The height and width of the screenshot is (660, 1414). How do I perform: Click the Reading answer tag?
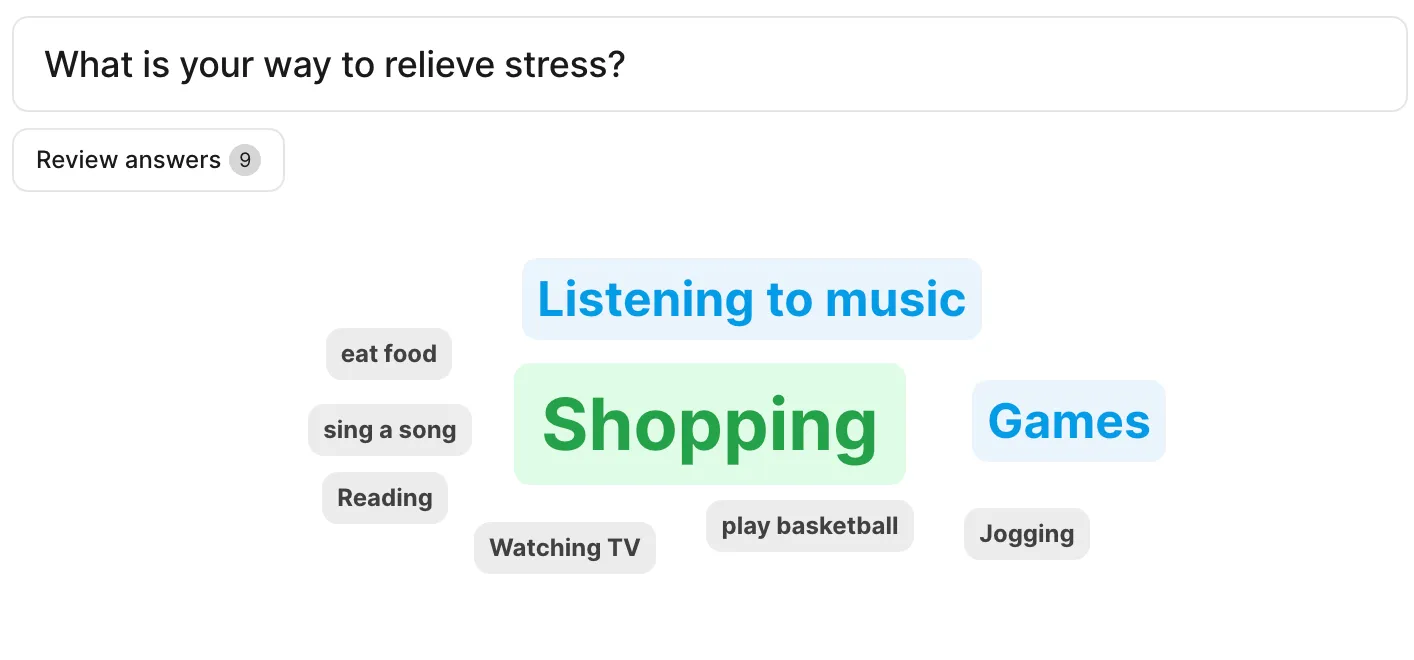[x=385, y=498]
